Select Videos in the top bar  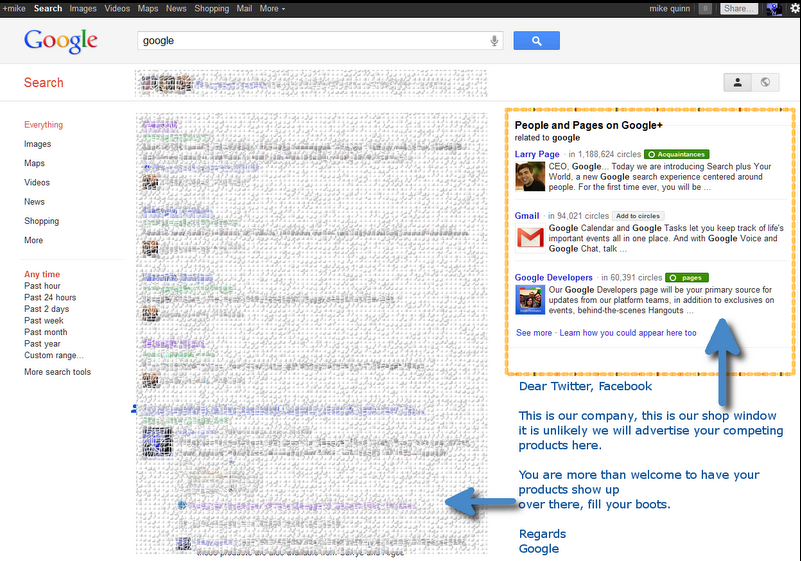[x=117, y=9]
